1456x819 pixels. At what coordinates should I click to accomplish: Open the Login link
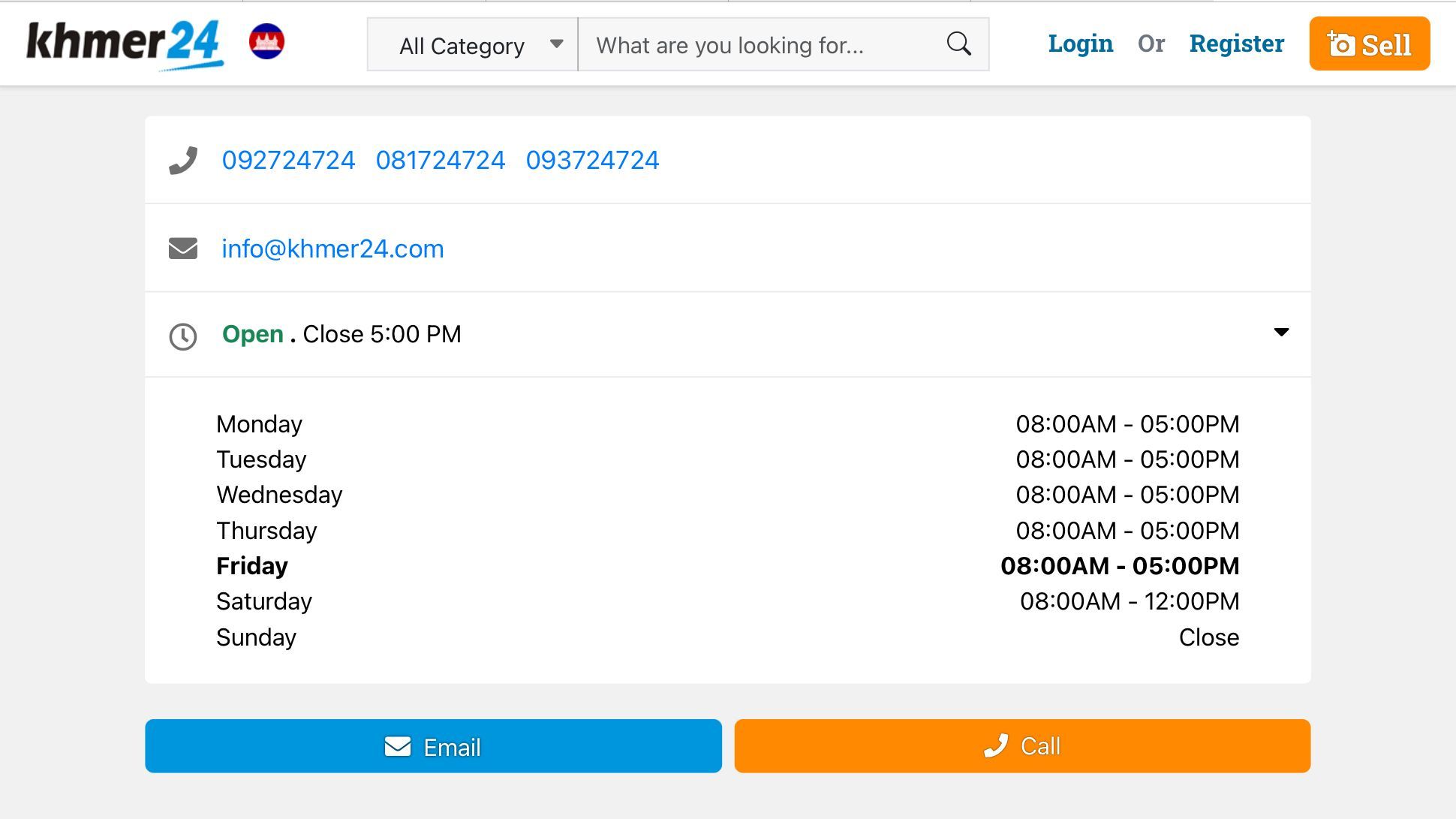(1080, 44)
